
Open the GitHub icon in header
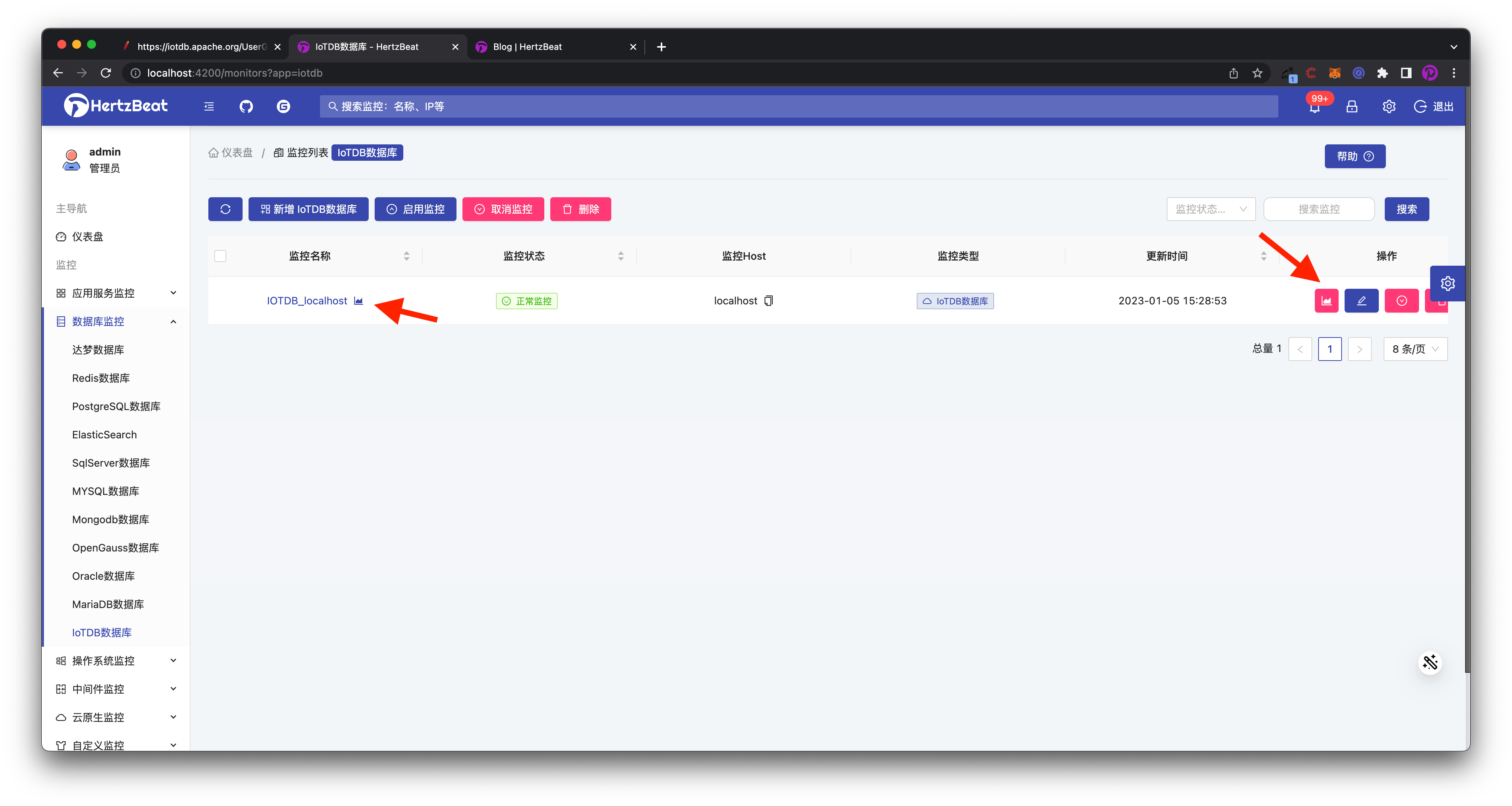pos(246,106)
